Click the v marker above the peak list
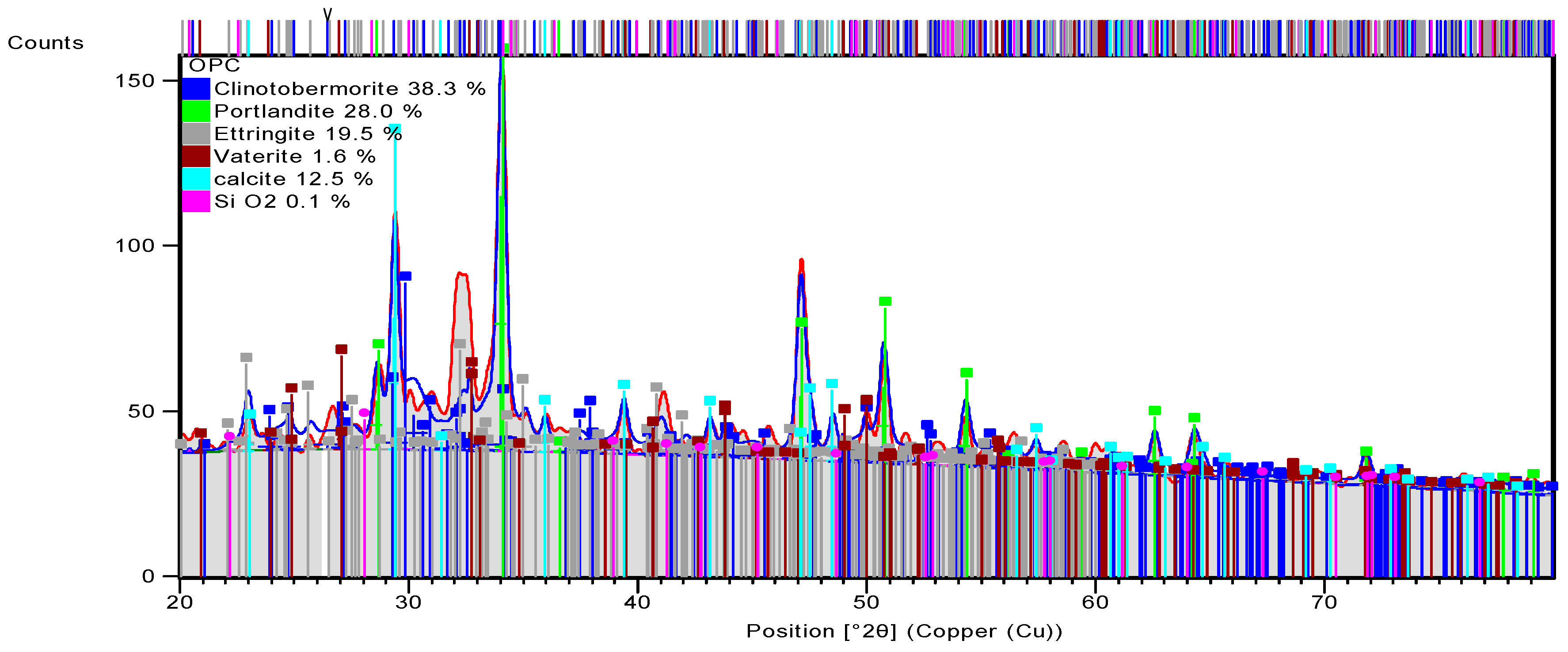 click(327, 13)
